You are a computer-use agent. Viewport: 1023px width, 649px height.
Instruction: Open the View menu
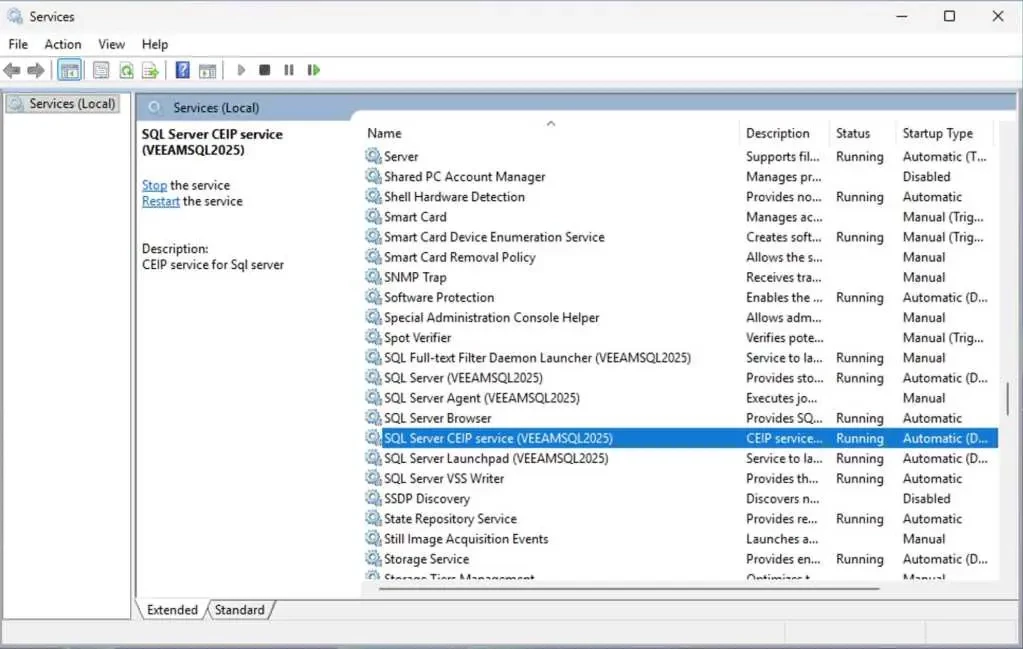coord(112,44)
